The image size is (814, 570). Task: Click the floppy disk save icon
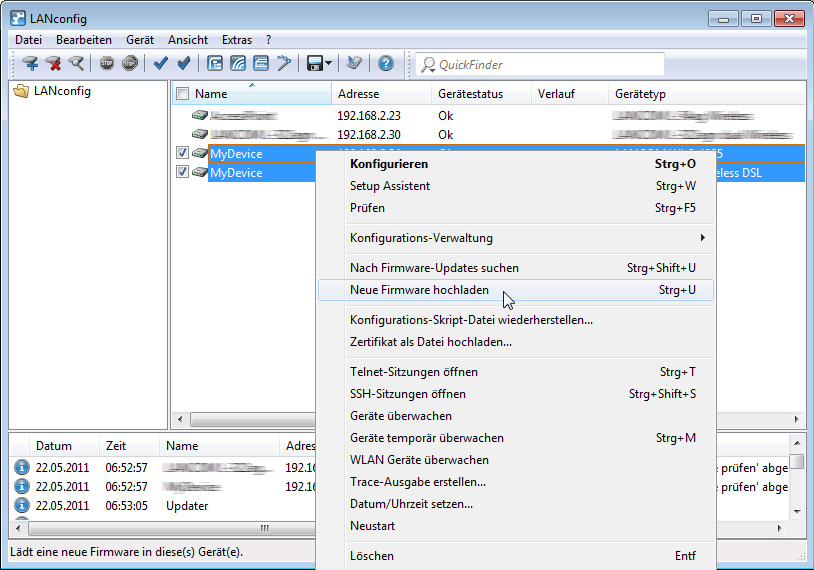point(314,64)
